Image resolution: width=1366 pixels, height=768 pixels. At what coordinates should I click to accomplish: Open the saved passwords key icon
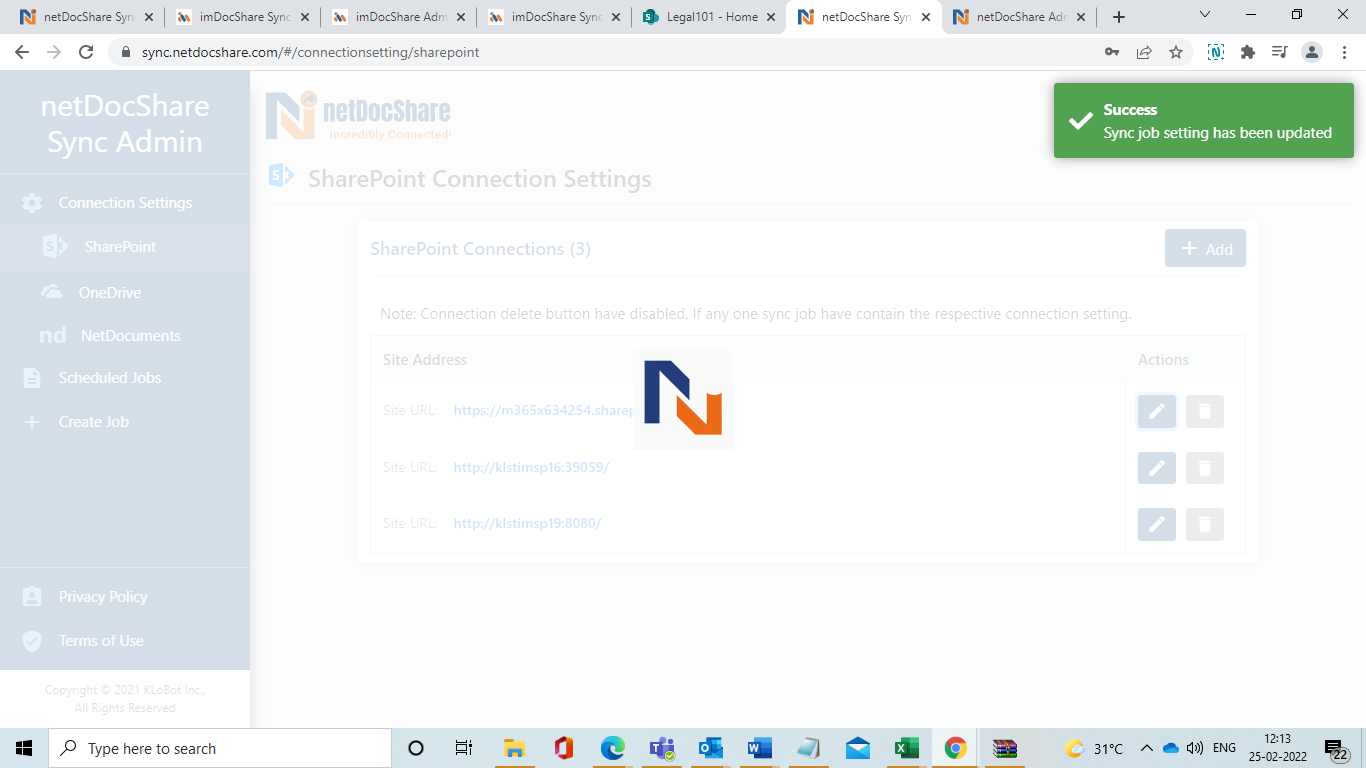pyautogui.click(x=1112, y=52)
